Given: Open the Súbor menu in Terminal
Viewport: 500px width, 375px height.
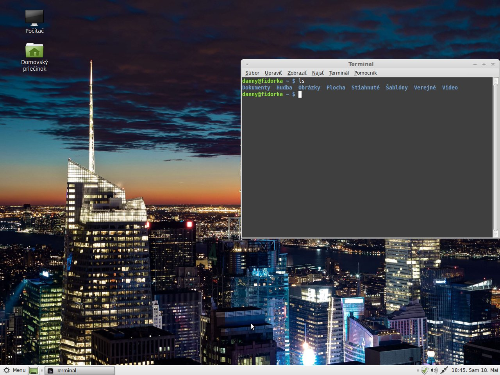Looking at the screenshot, I should coord(252,73).
